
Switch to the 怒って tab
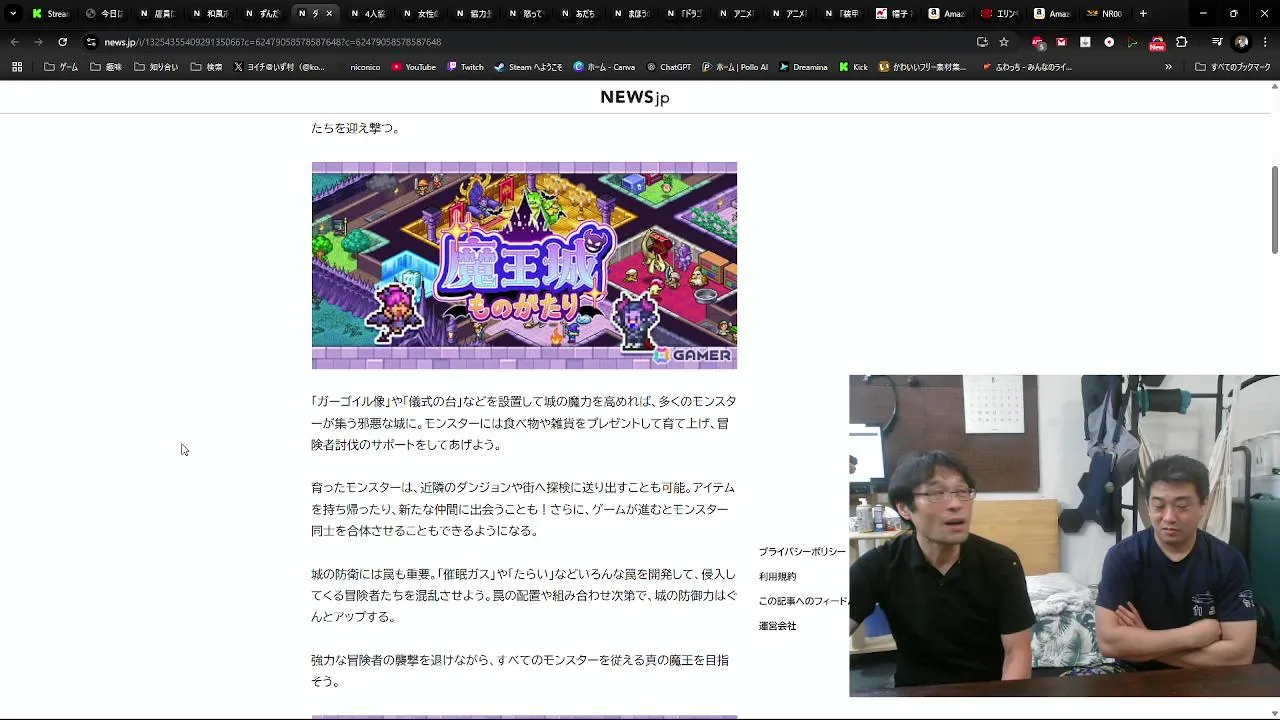click(x=526, y=13)
